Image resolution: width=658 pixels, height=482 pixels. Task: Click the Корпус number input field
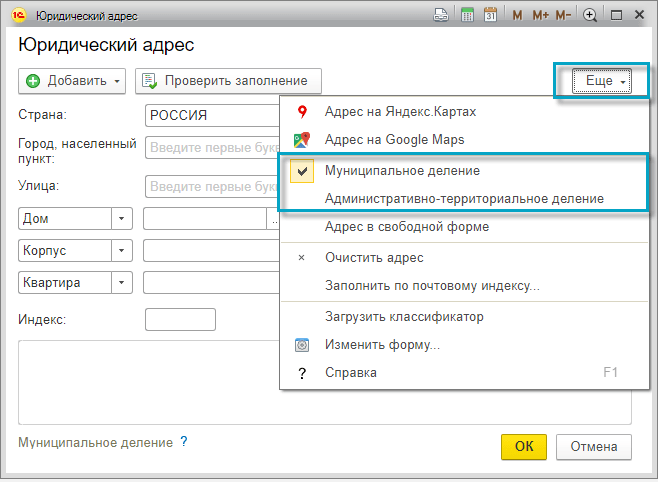[x=212, y=251]
